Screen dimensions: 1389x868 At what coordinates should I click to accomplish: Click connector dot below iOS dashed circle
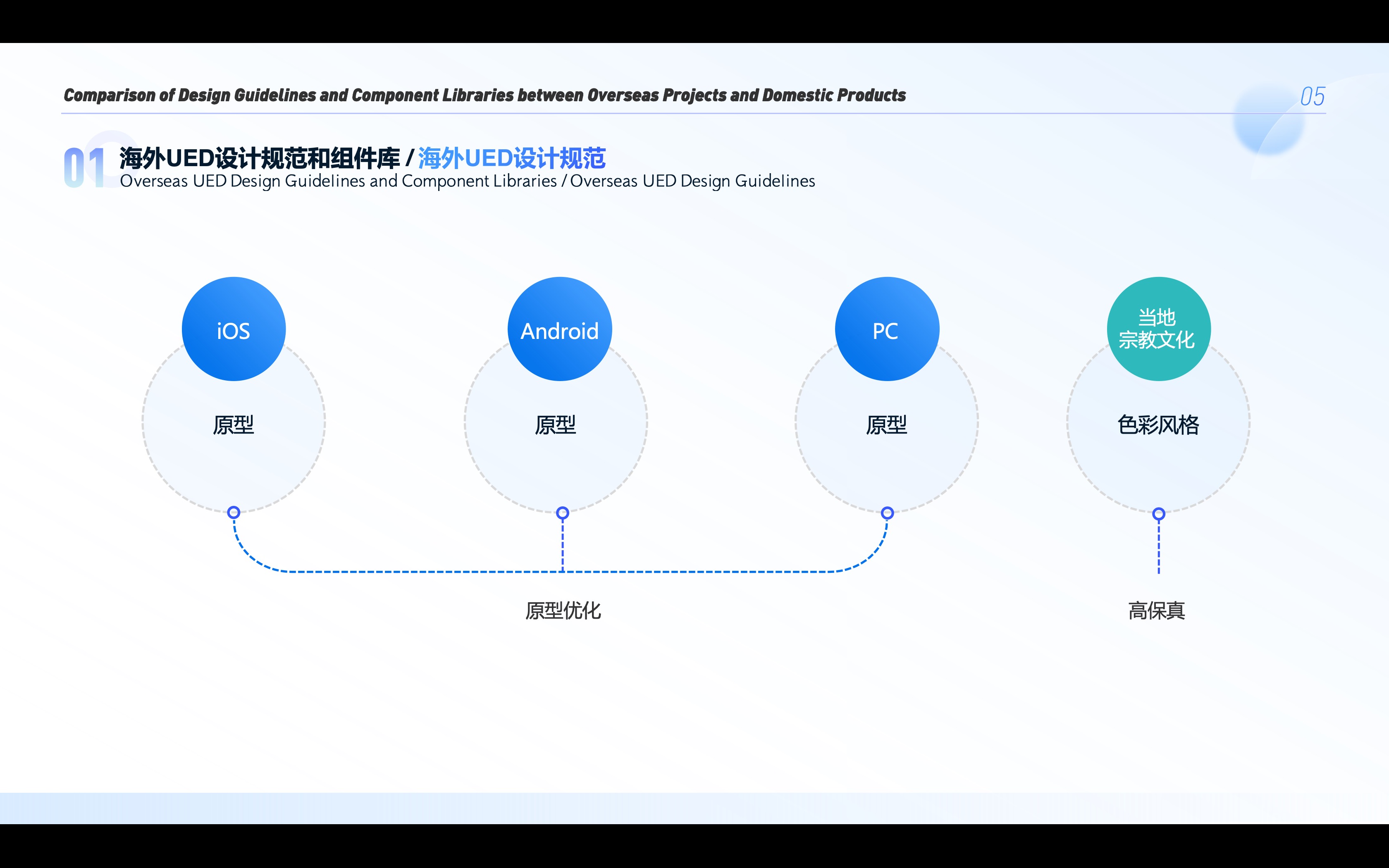pos(234,512)
